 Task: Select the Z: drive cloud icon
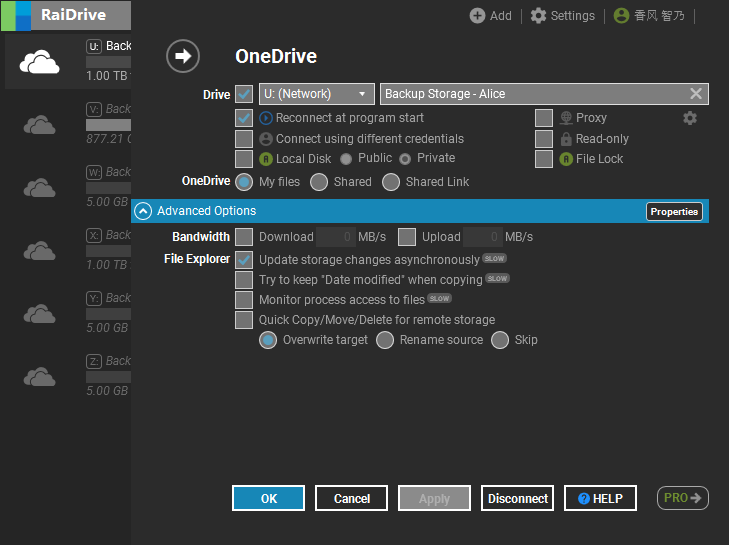coord(39,377)
